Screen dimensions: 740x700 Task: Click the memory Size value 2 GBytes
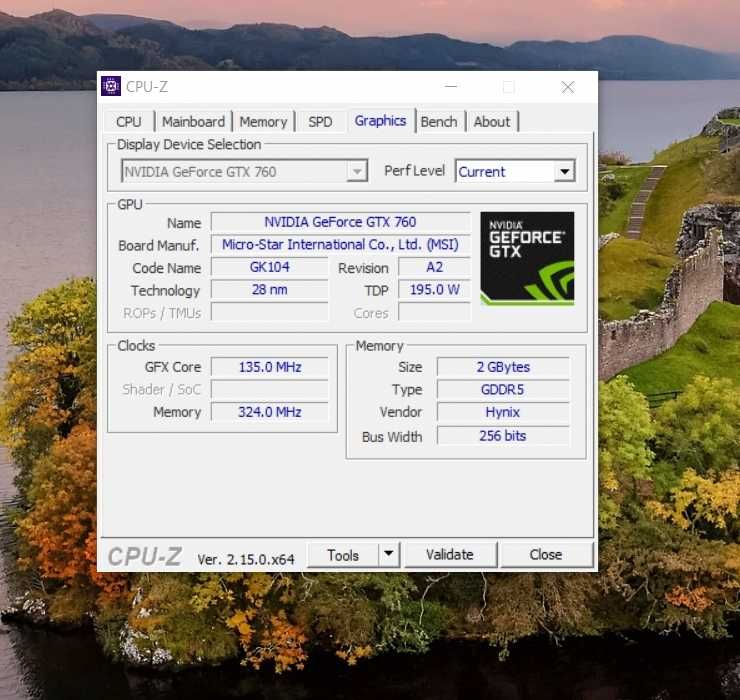click(503, 367)
